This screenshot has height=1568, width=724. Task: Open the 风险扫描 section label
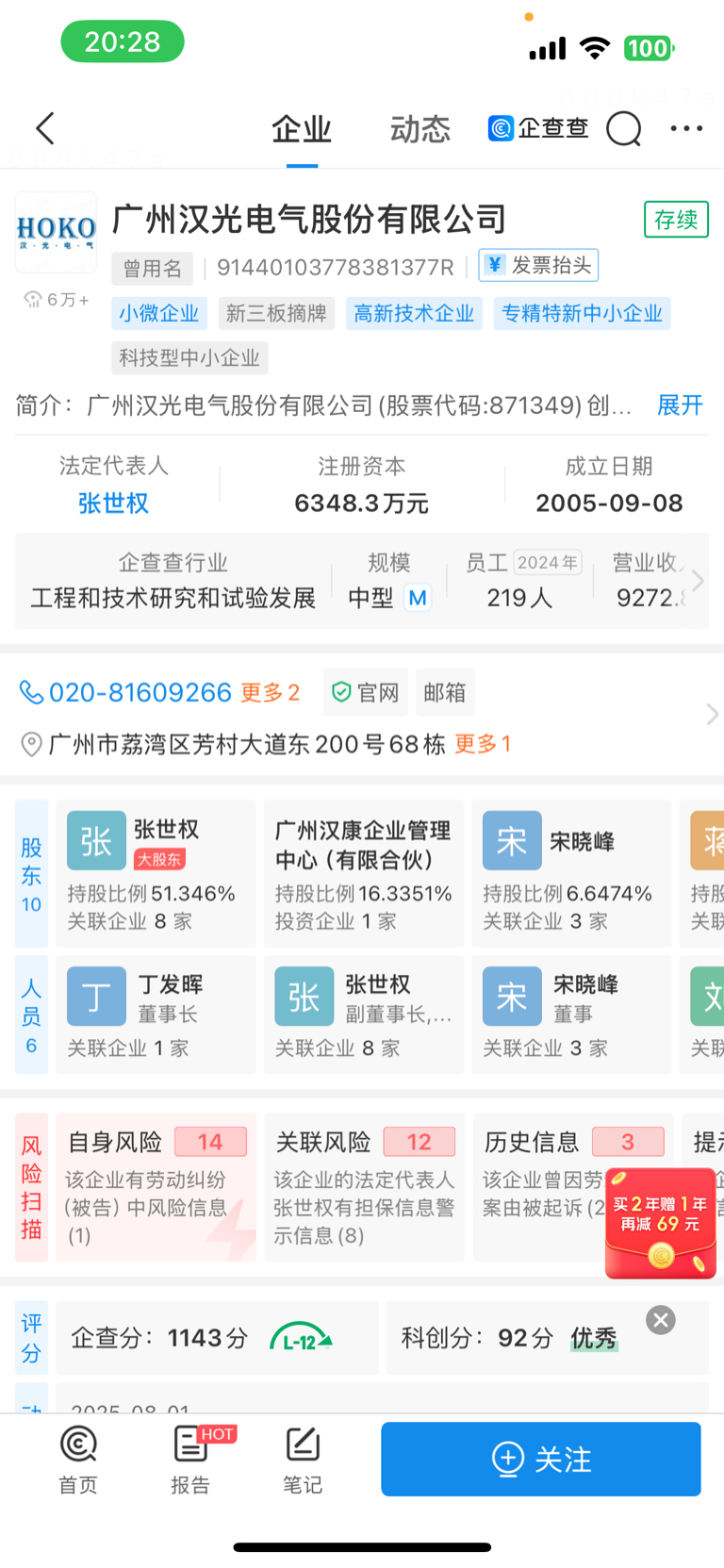tap(31, 1187)
